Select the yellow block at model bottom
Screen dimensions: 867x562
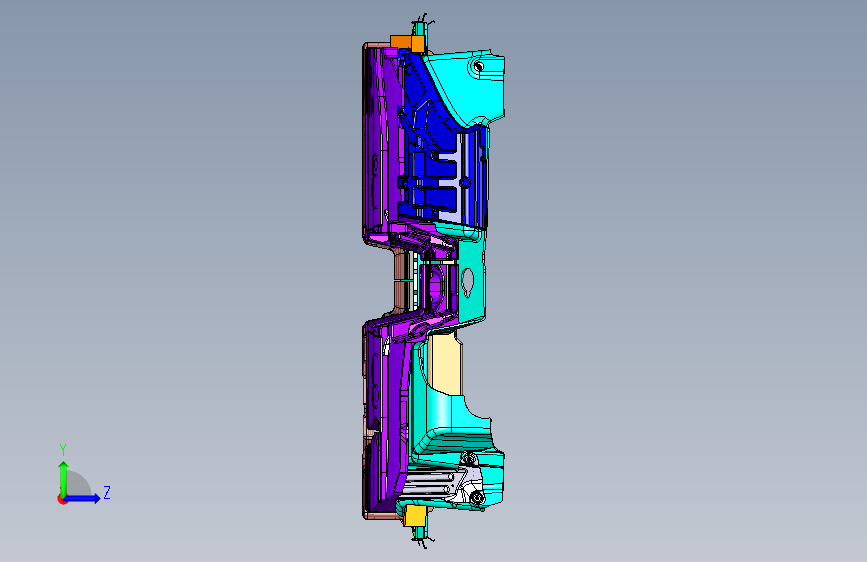coord(414,516)
